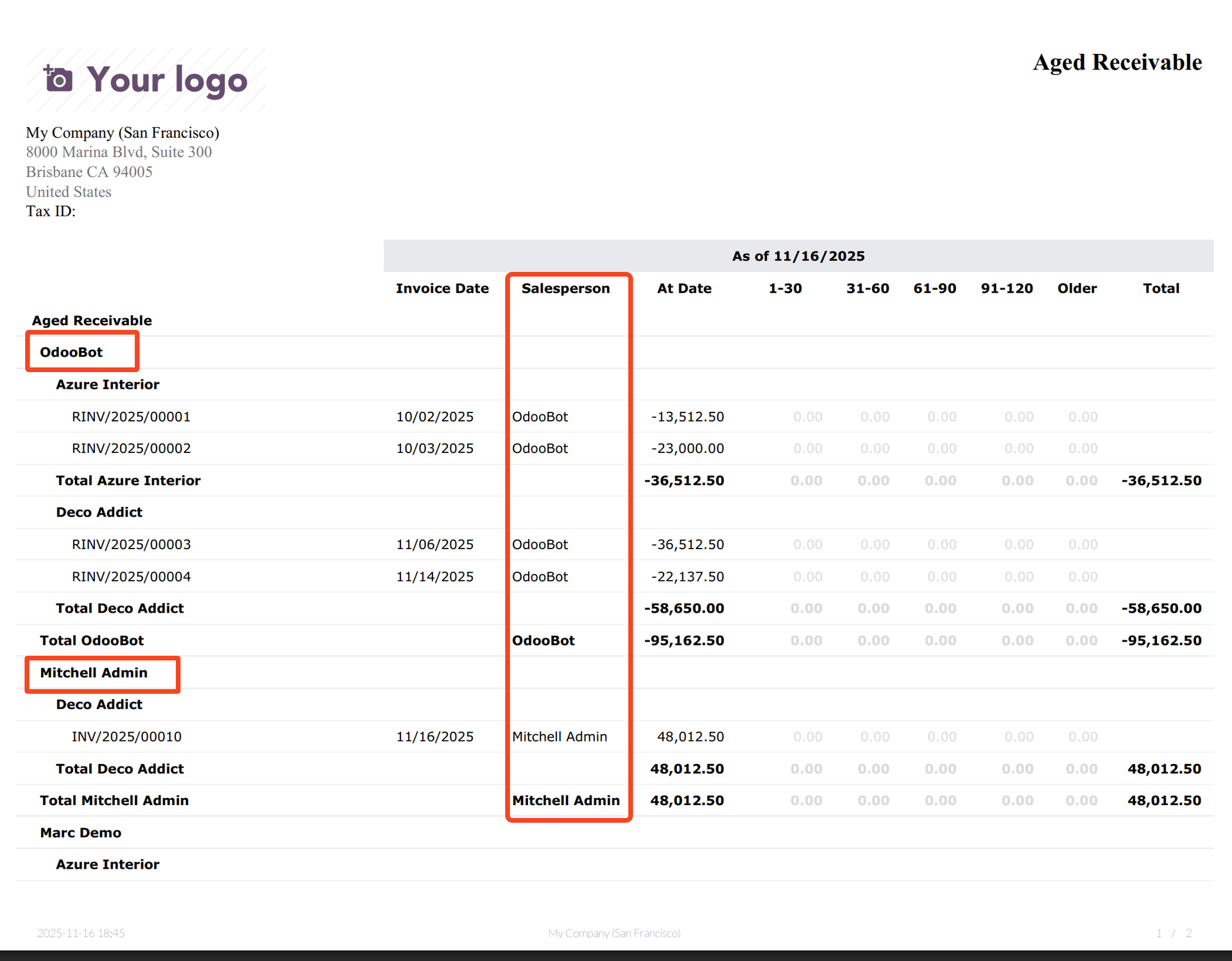The height and width of the screenshot is (961, 1232).
Task: Sort by the Invoice Date column
Action: click(x=442, y=288)
